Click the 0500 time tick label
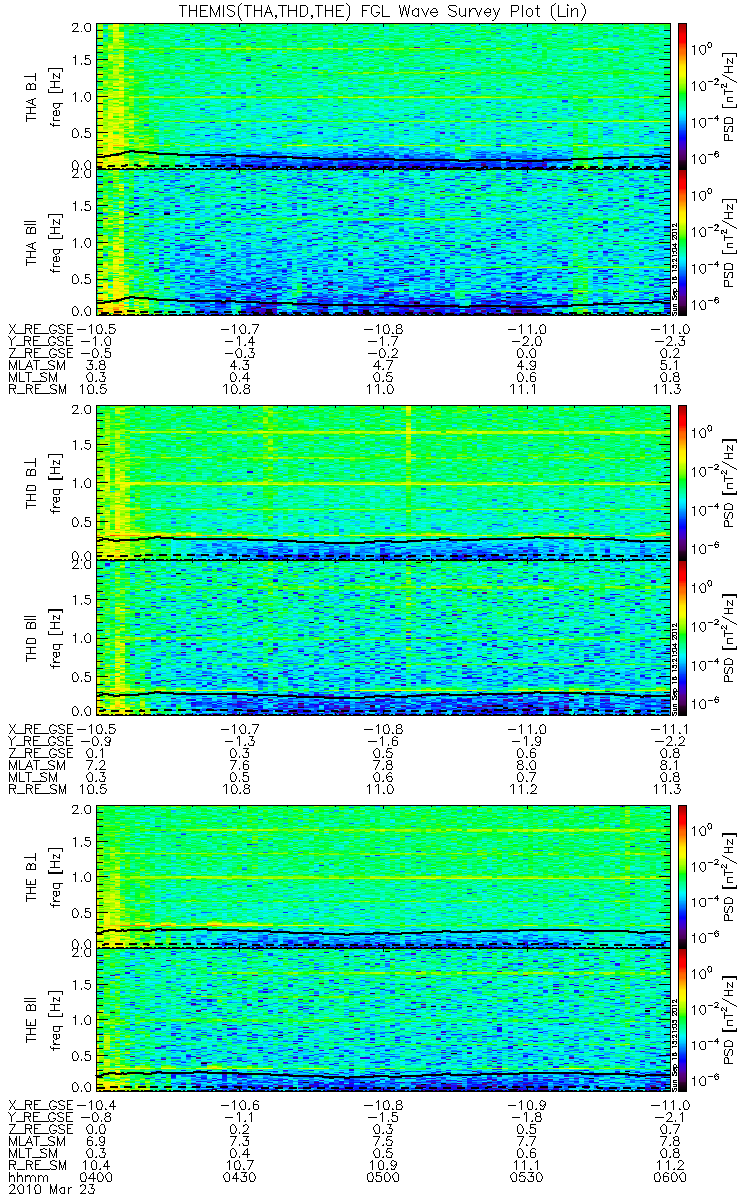The height and width of the screenshot is (1200, 750). point(383,1177)
